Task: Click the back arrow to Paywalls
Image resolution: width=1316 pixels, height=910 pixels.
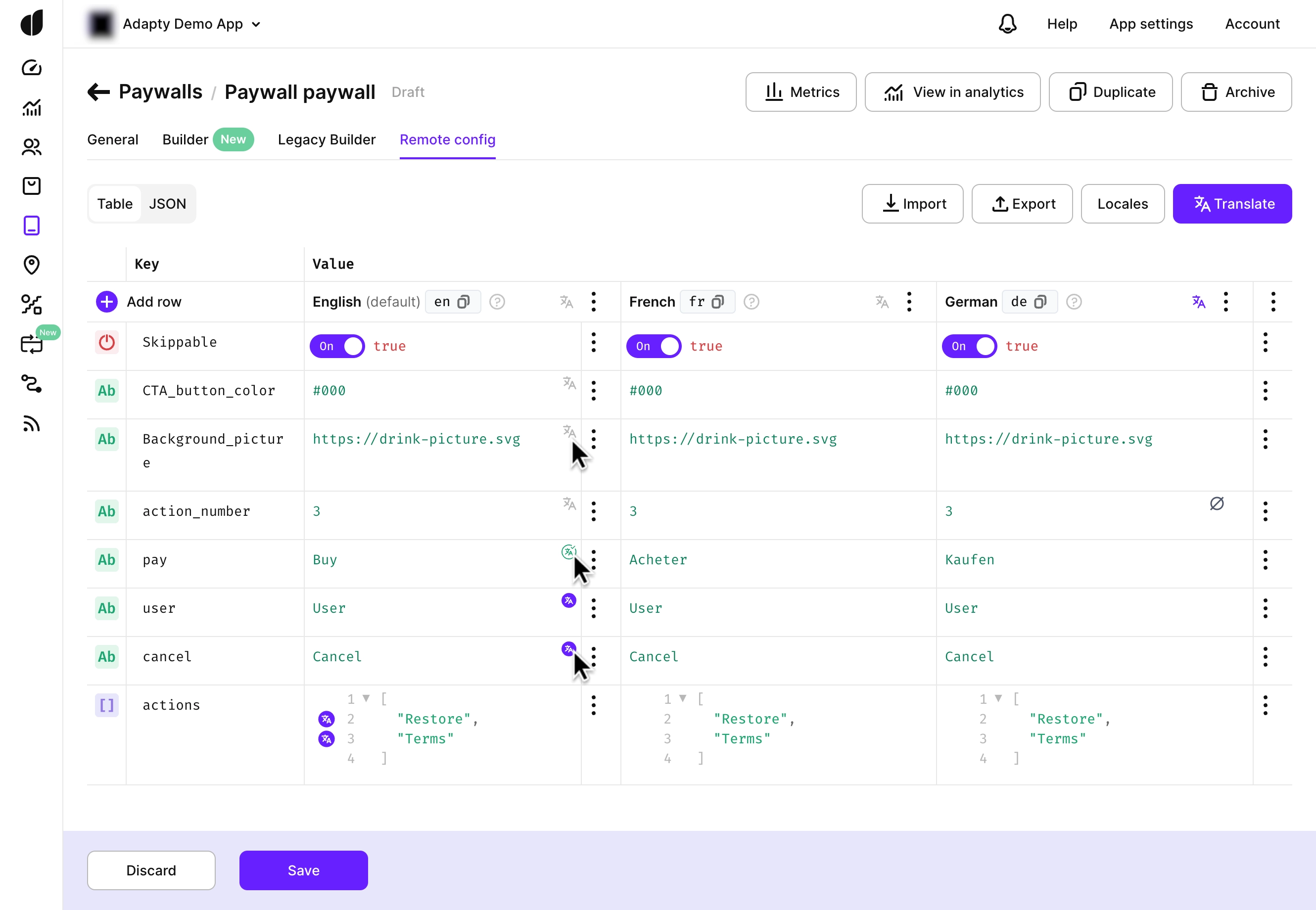Action: tap(98, 92)
